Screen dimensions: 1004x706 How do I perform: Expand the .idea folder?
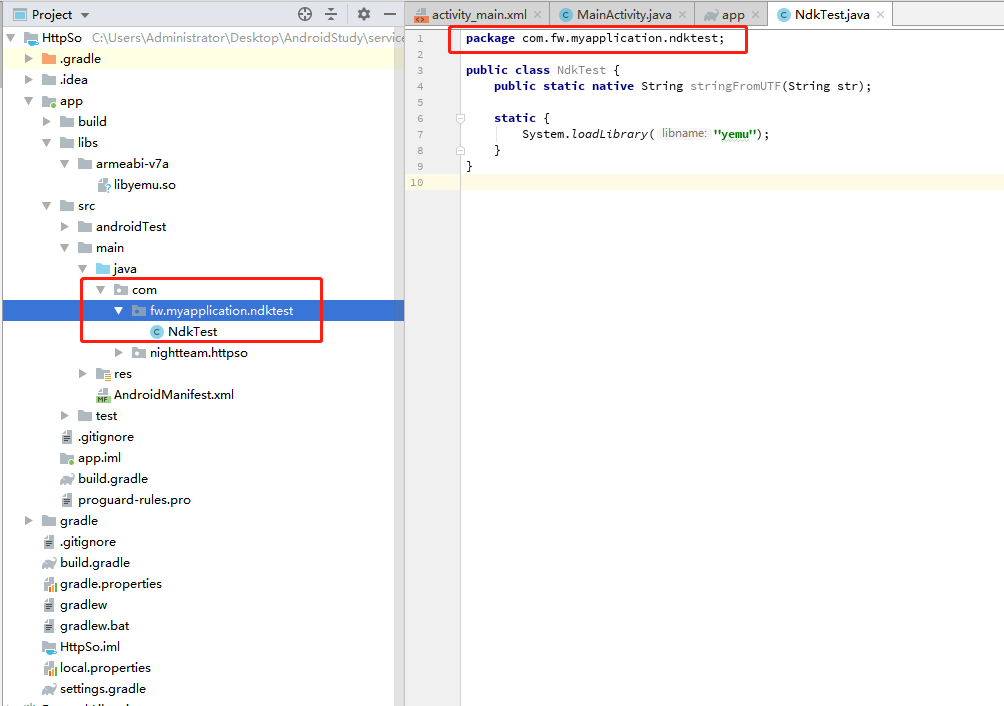tap(29, 79)
